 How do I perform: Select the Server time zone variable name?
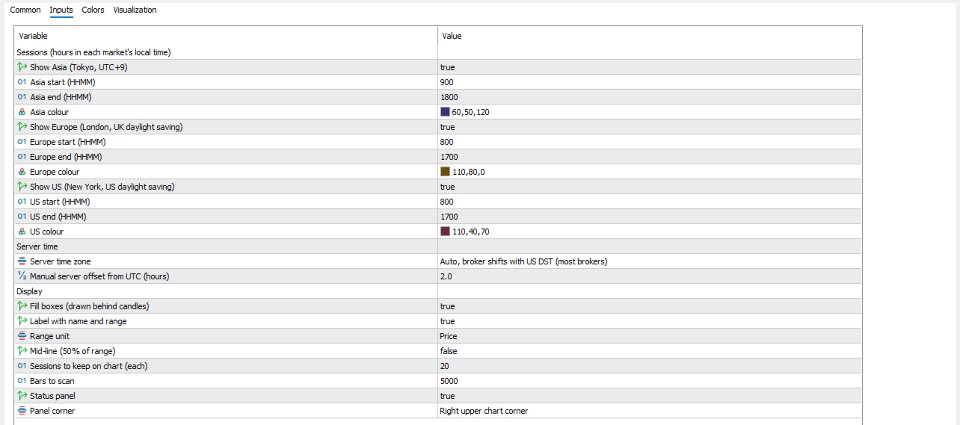[60, 261]
